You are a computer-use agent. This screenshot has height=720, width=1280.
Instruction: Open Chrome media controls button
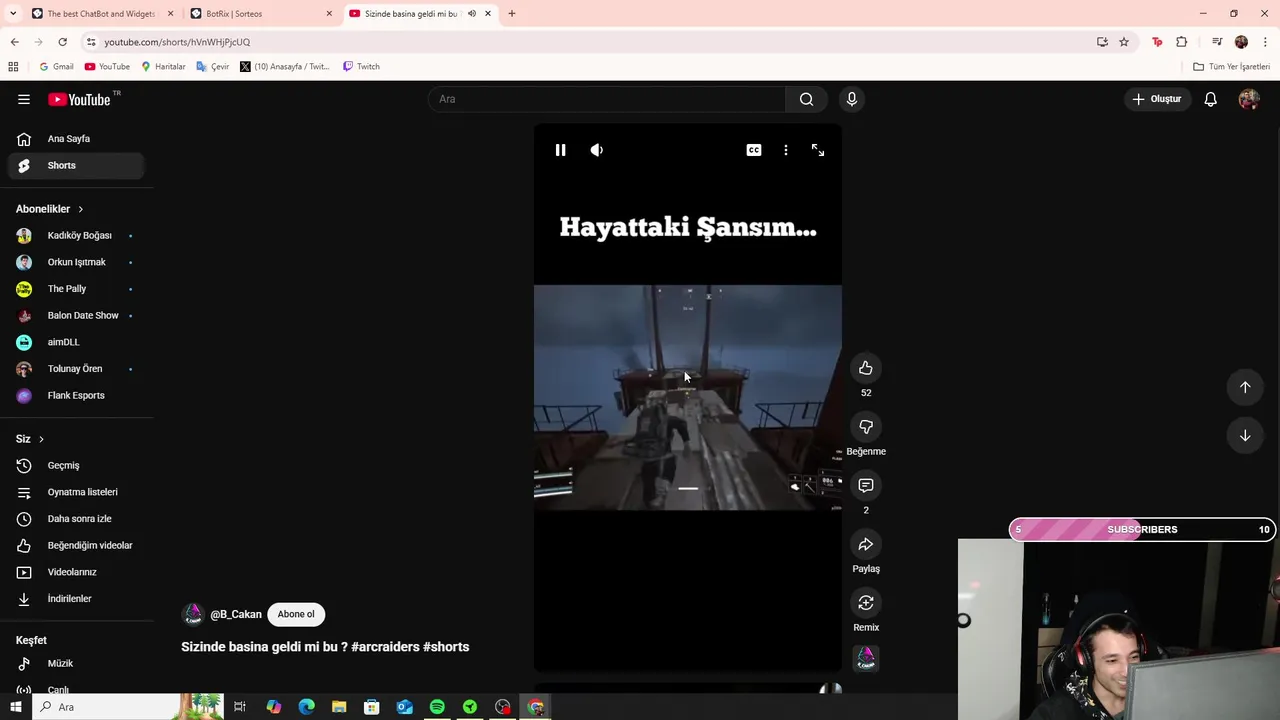[1217, 42]
